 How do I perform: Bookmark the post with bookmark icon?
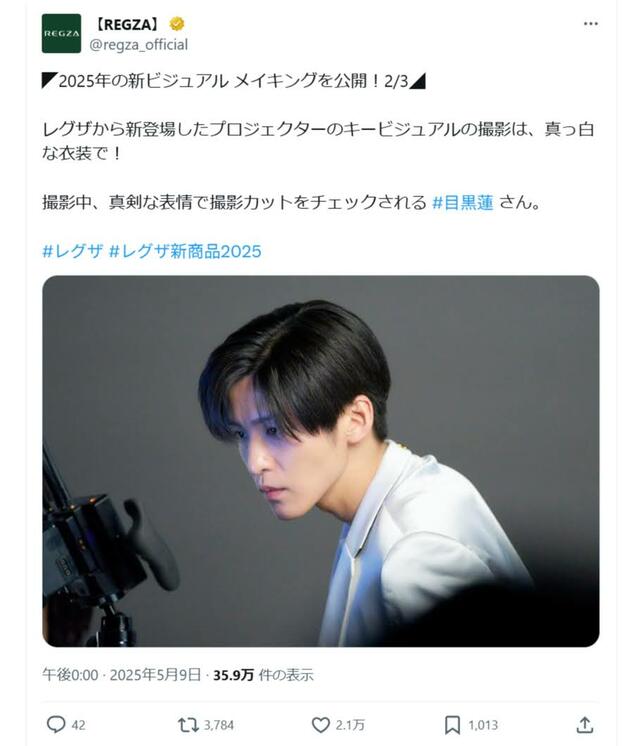coord(452,725)
